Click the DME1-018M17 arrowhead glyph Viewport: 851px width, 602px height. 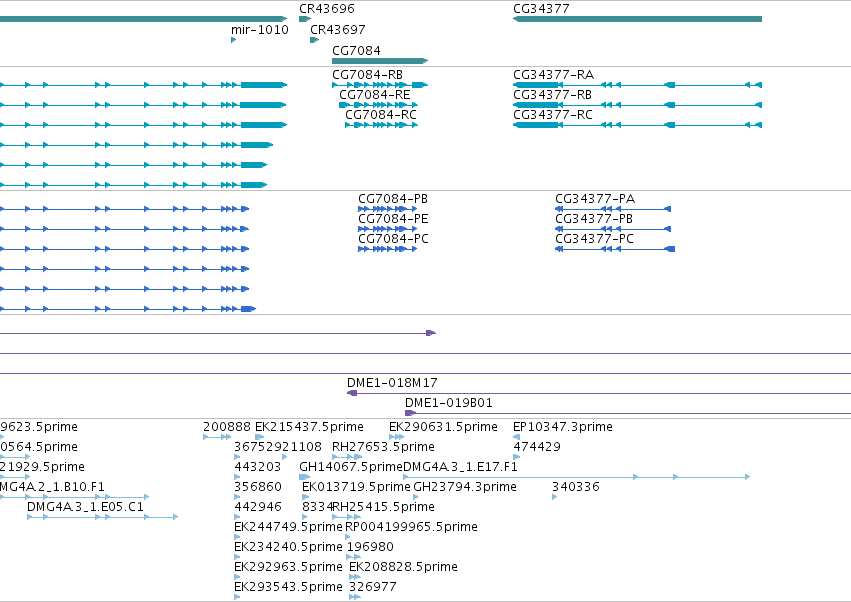pos(352,393)
